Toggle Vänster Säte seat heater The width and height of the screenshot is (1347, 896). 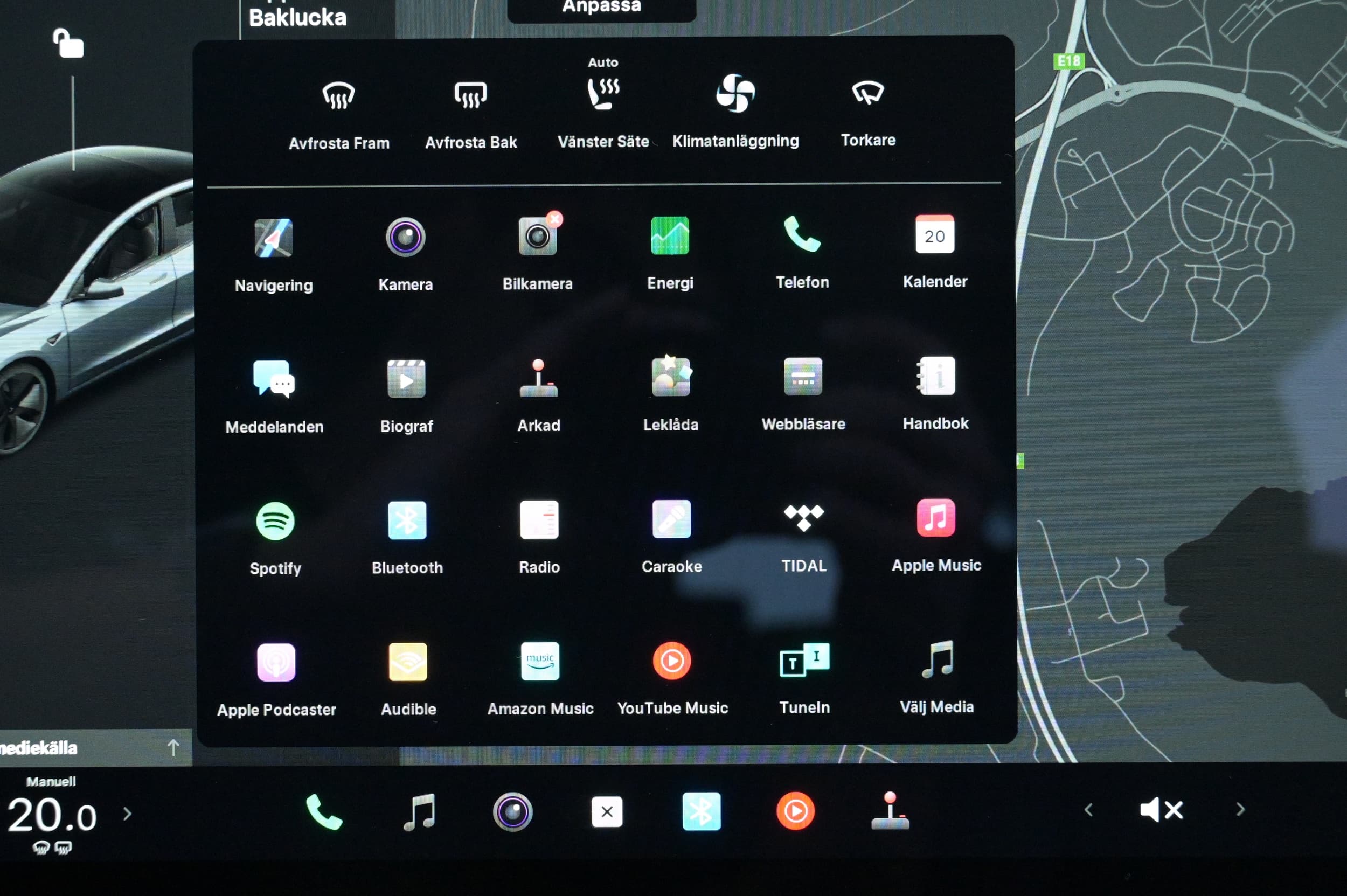tap(603, 94)
